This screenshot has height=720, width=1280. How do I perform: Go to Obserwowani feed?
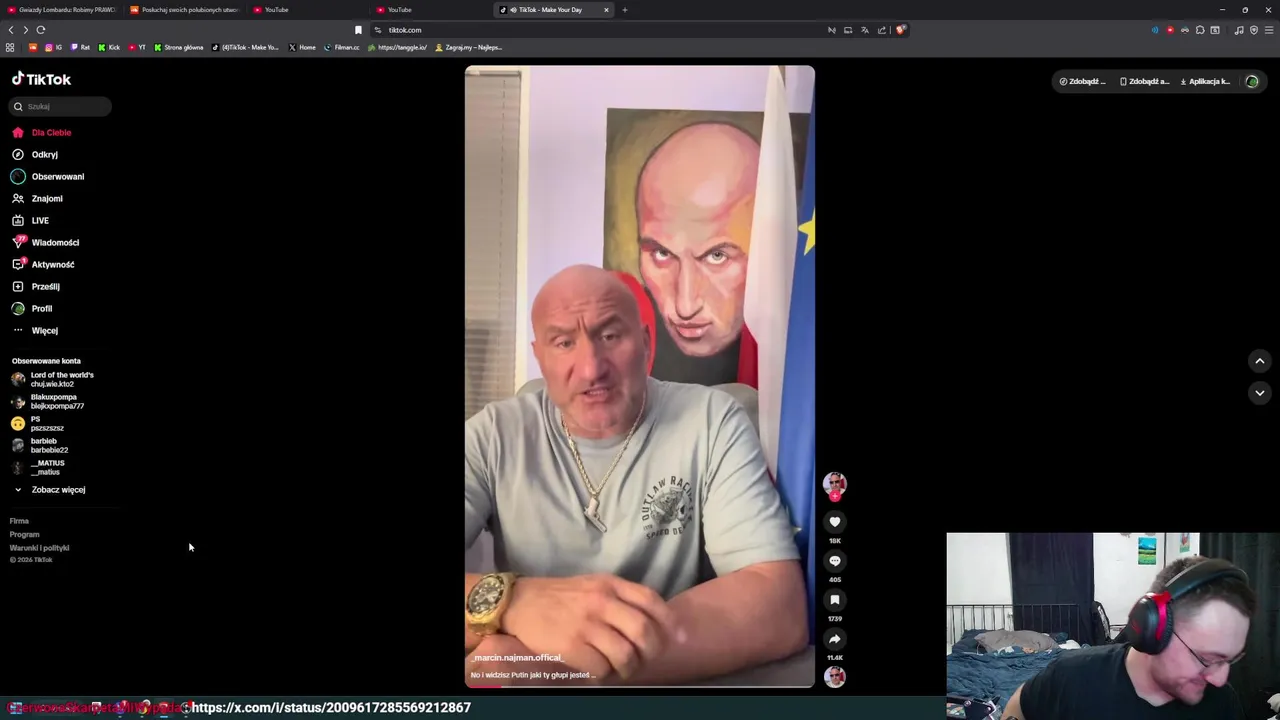coord(48,176)
